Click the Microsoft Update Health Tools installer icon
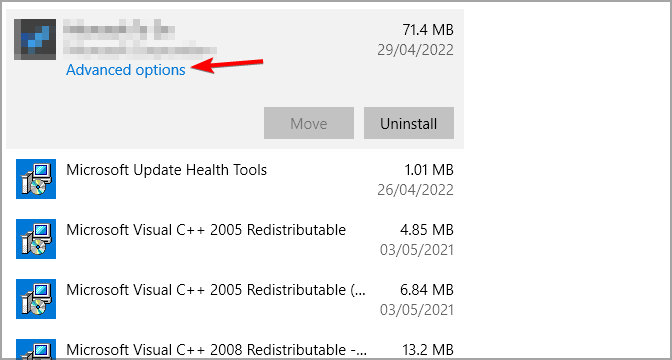 [36, 179]
